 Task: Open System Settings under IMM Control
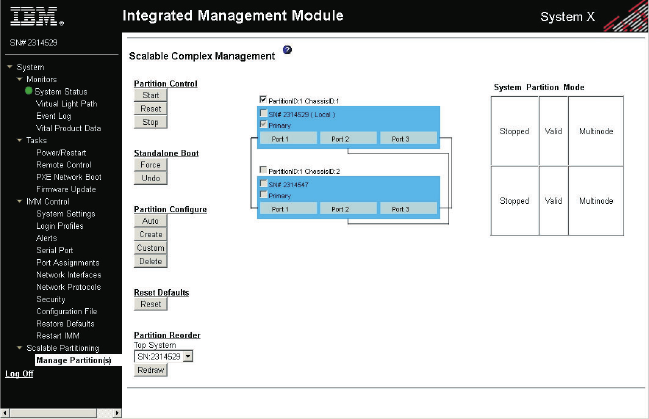(x=66, y=214)
